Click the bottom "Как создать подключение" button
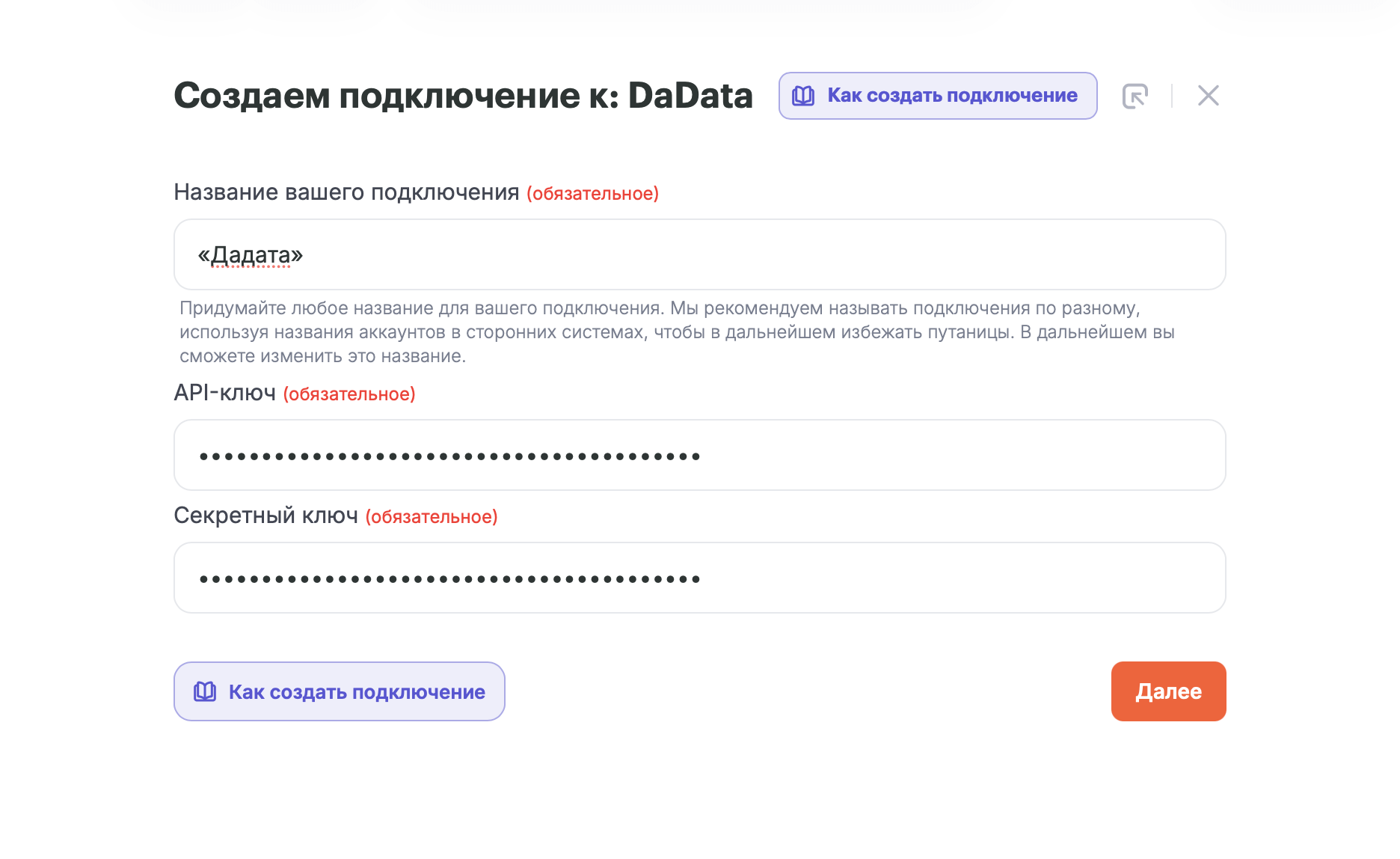The width and height of the screenshot is (1400, 859). click(x=340, y=691)
